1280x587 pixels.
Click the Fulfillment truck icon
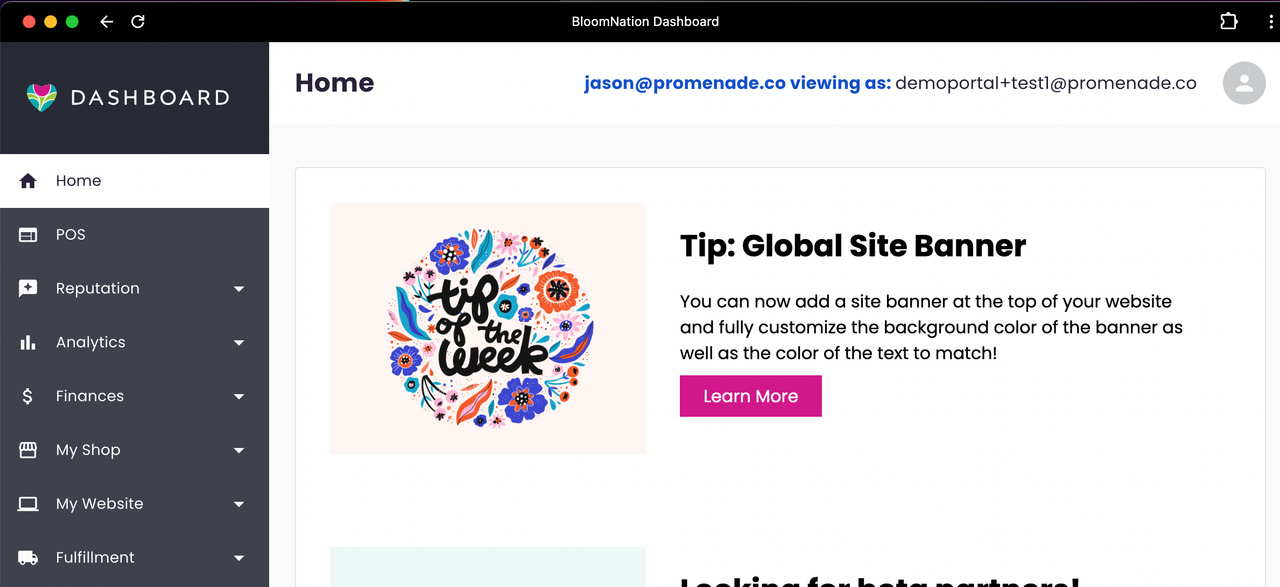(x=28, y=558)
